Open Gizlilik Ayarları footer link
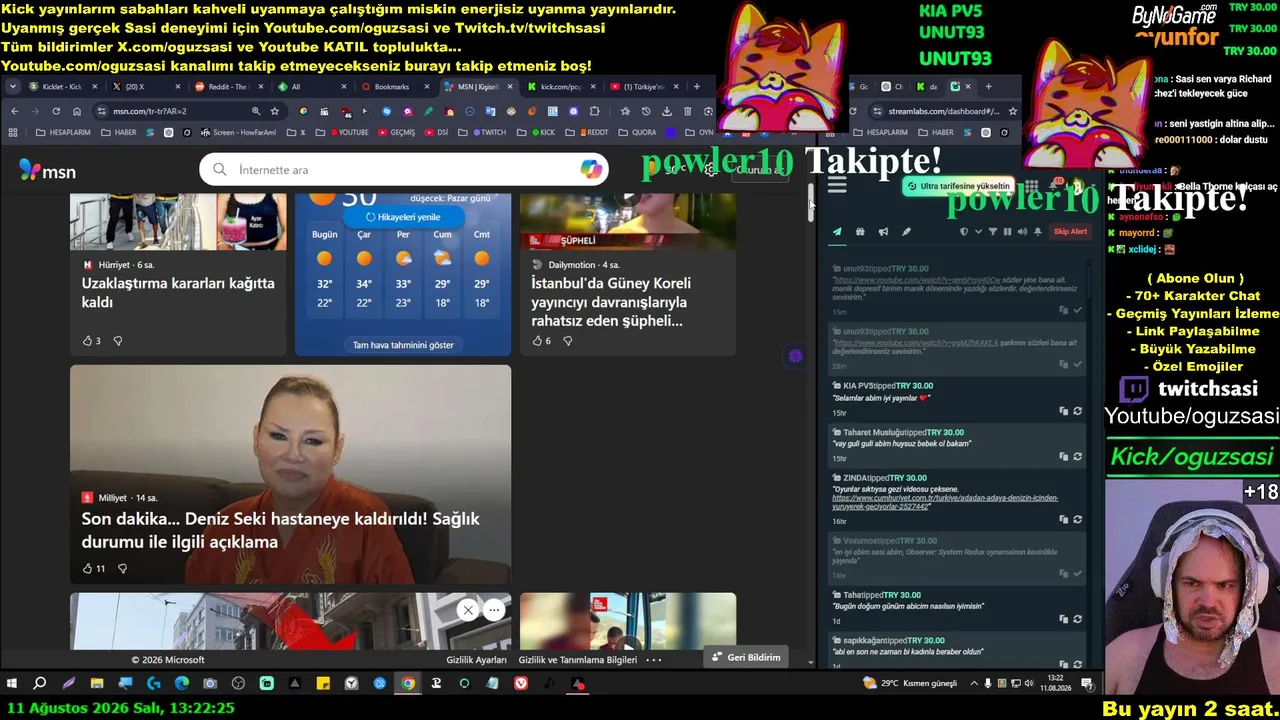The image size is (1280, 720). coord(476,660)
